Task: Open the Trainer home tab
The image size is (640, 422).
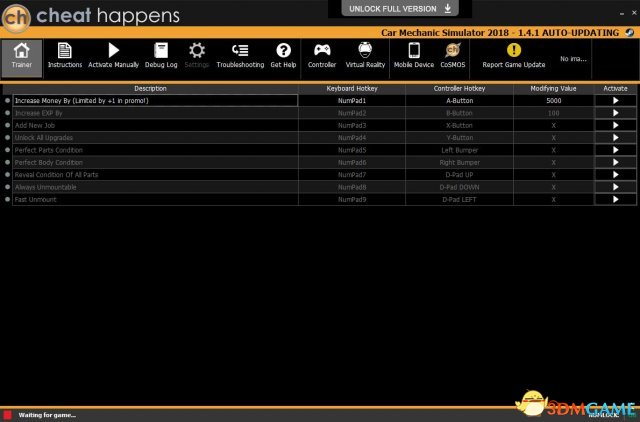Action: (22, 58)
